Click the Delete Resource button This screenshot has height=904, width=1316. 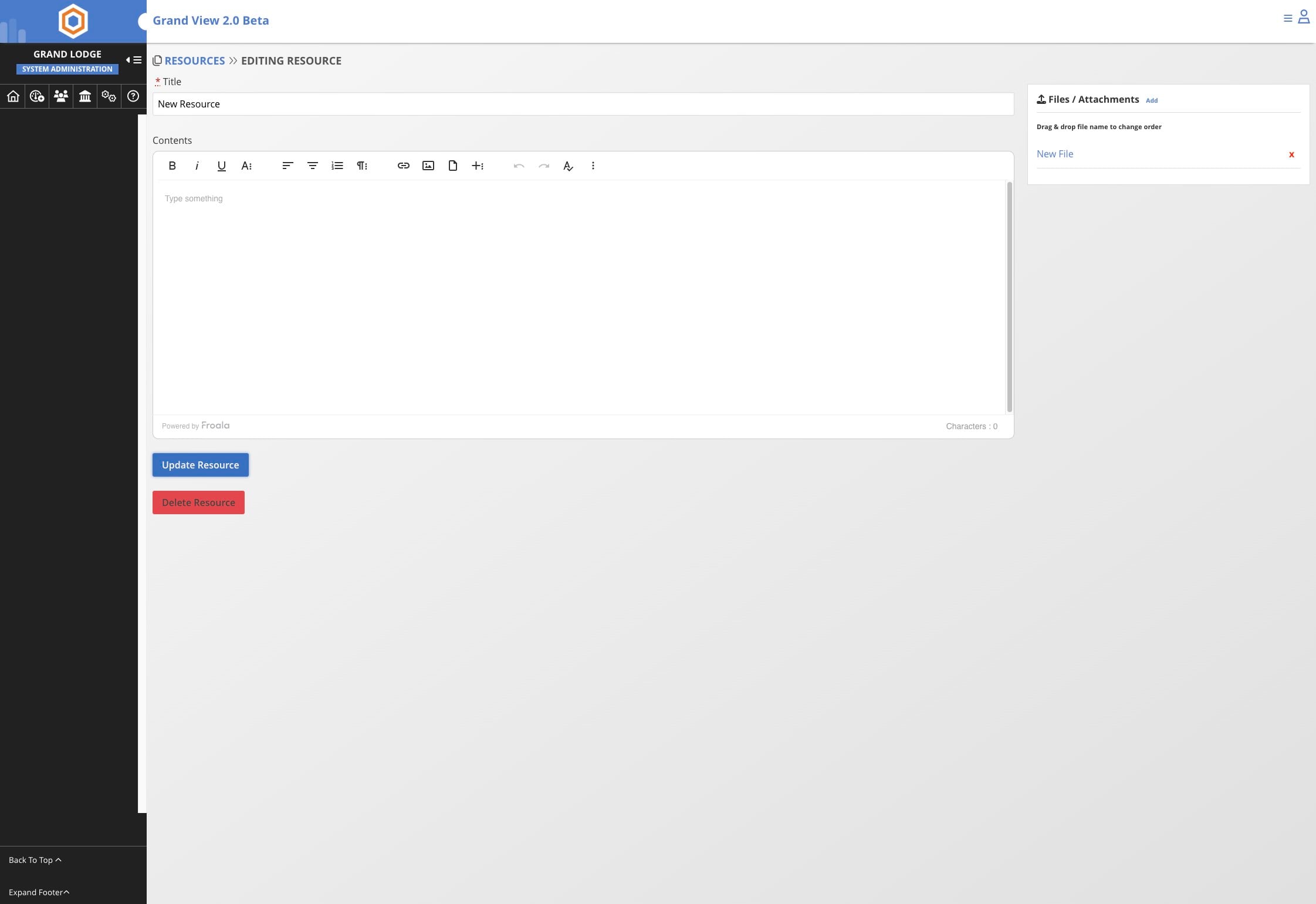tap(198, 502)
